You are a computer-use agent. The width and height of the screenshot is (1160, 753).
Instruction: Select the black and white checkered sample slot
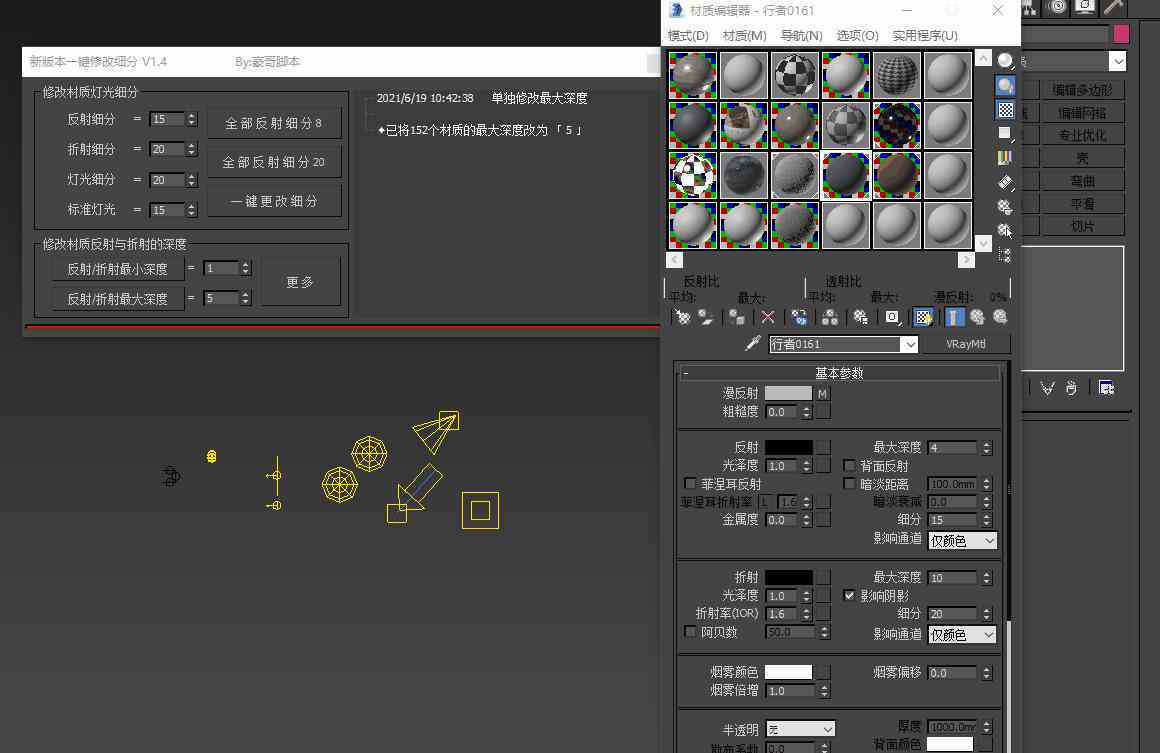point(795,75)
